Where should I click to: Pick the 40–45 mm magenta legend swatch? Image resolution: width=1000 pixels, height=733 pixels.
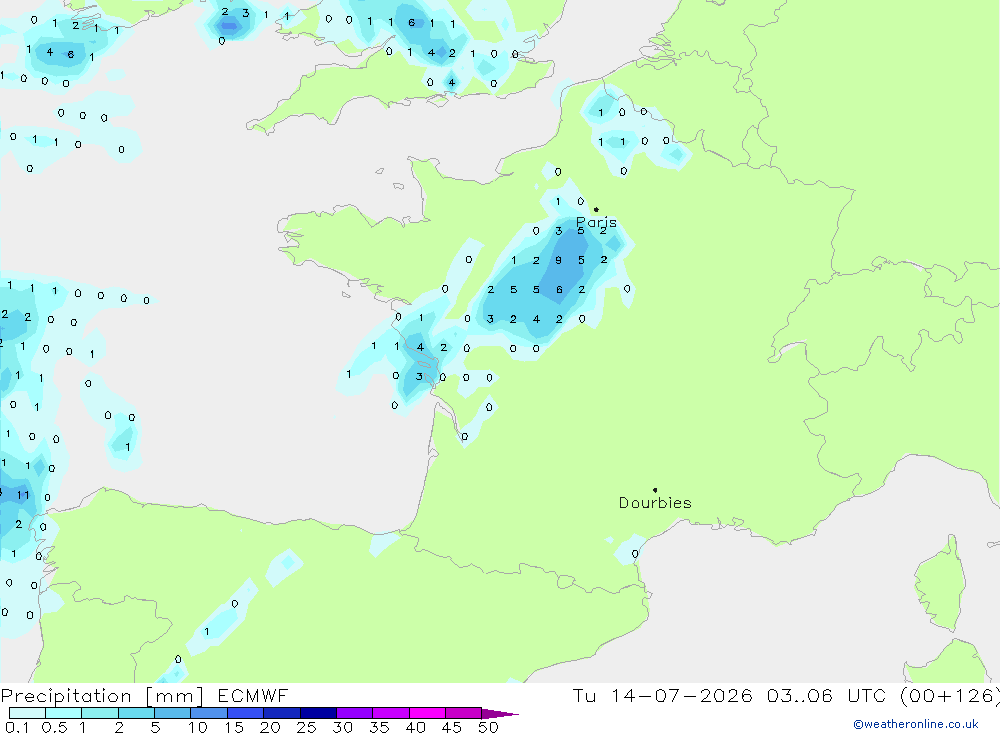coord(427,713)
